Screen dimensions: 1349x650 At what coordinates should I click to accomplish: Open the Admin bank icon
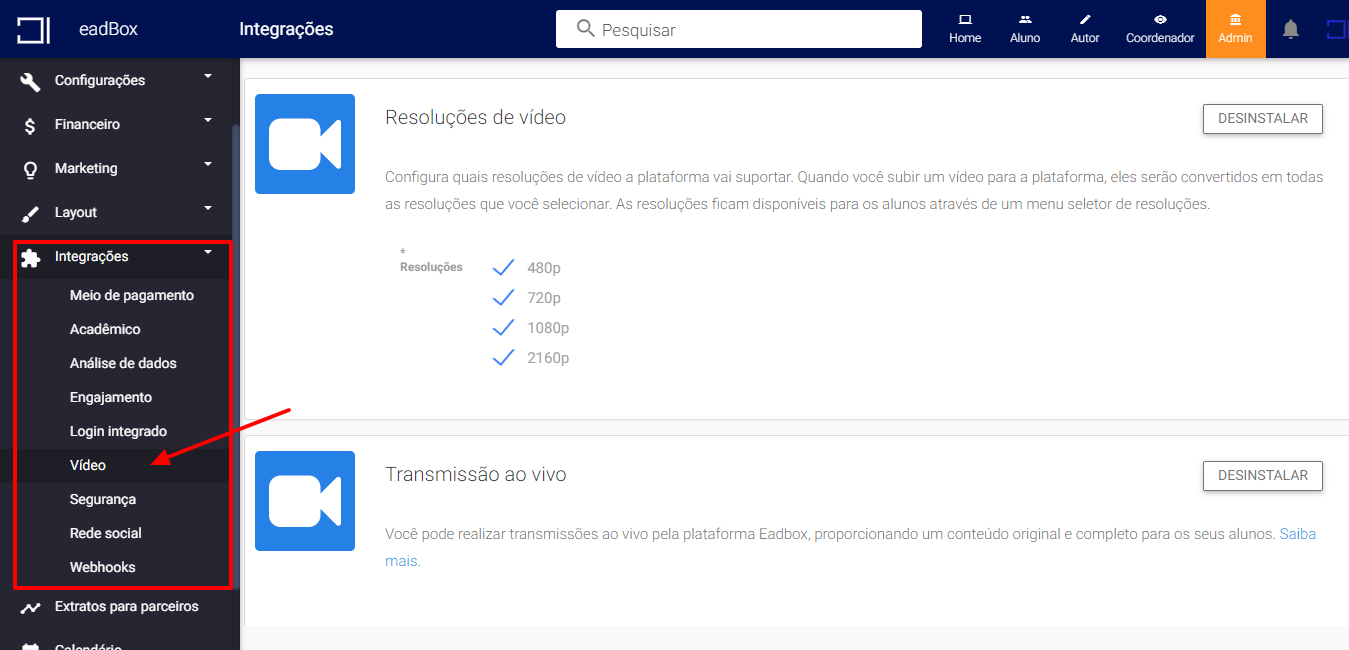[x=1236, y=19]
